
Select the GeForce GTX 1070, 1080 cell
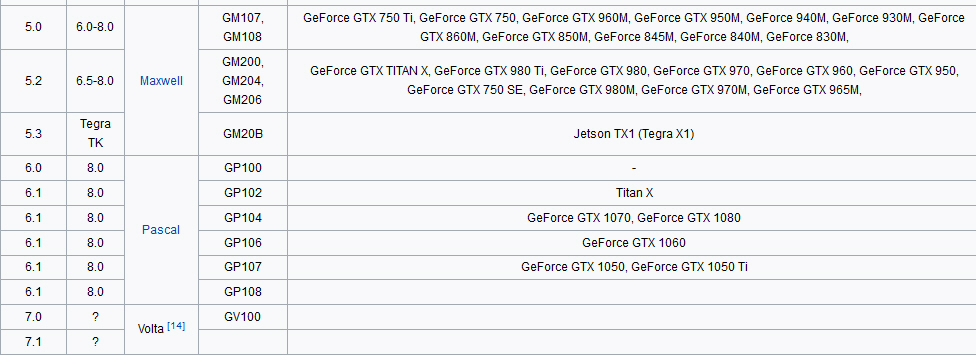634,218
